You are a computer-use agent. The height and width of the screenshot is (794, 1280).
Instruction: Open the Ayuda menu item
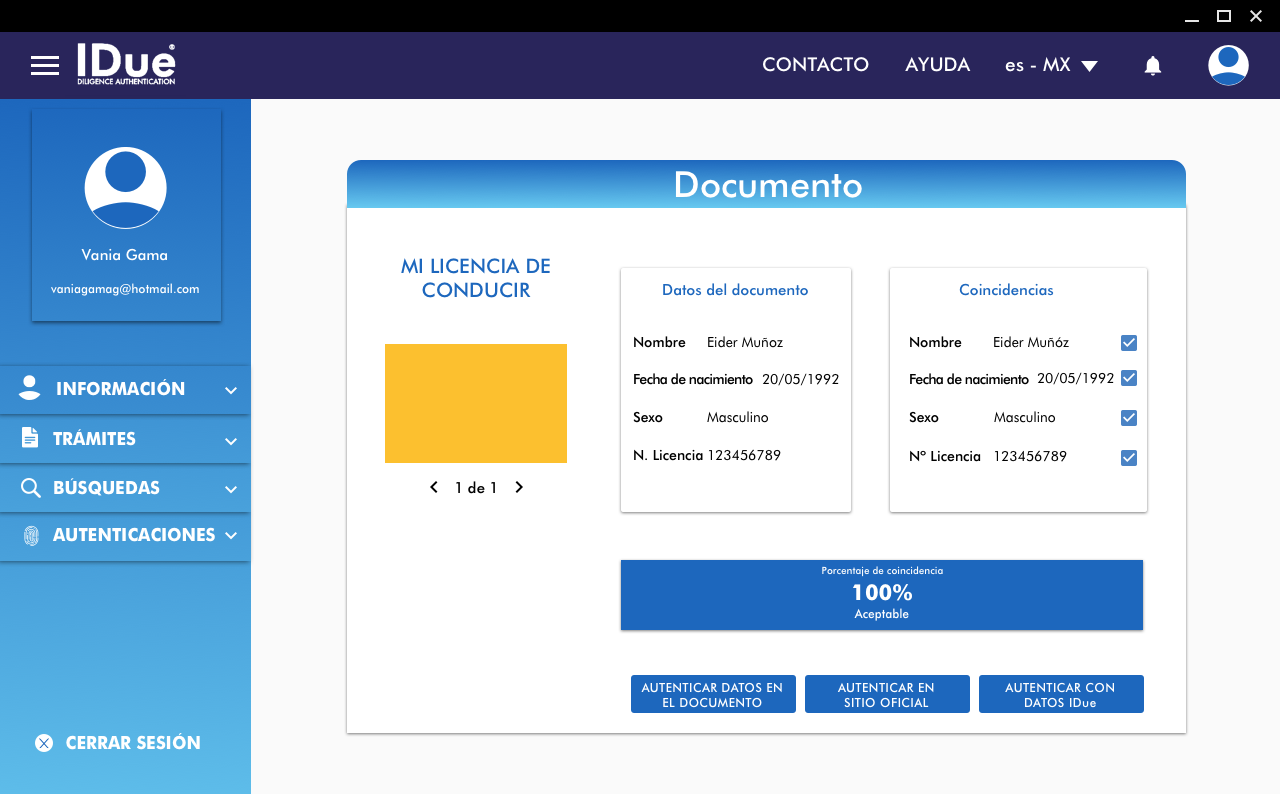(x=937, y=65)
